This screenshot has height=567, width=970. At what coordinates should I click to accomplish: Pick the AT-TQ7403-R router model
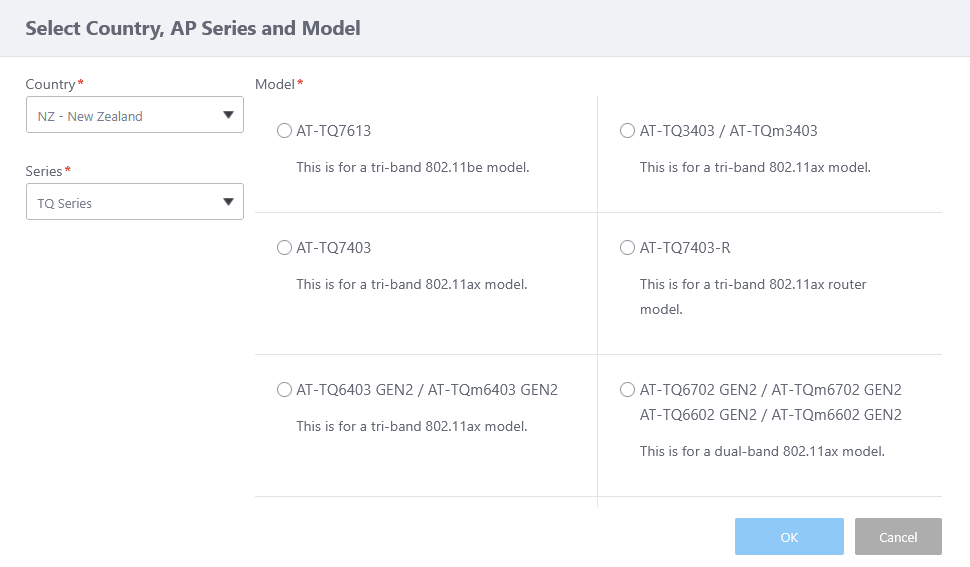click(627, 248)
